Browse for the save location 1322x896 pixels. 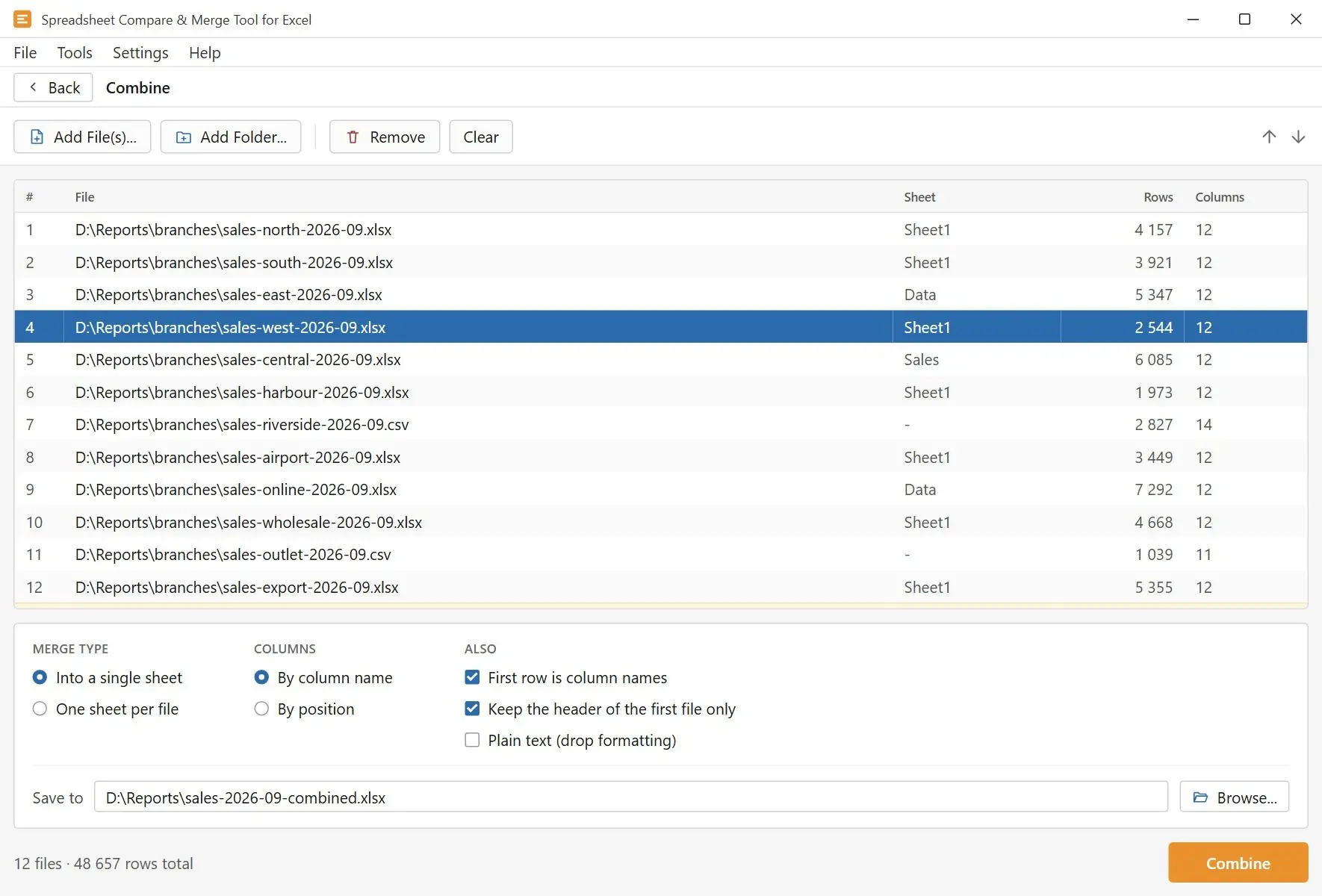coord(1235,797)
